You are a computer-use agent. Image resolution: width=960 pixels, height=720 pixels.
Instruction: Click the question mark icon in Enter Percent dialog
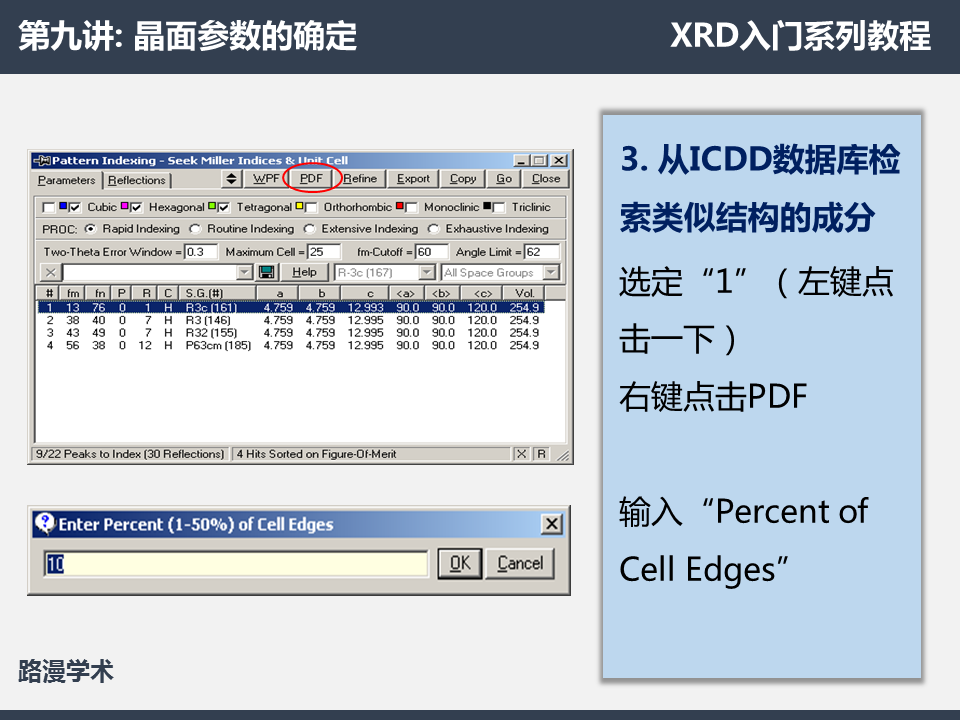45,523
